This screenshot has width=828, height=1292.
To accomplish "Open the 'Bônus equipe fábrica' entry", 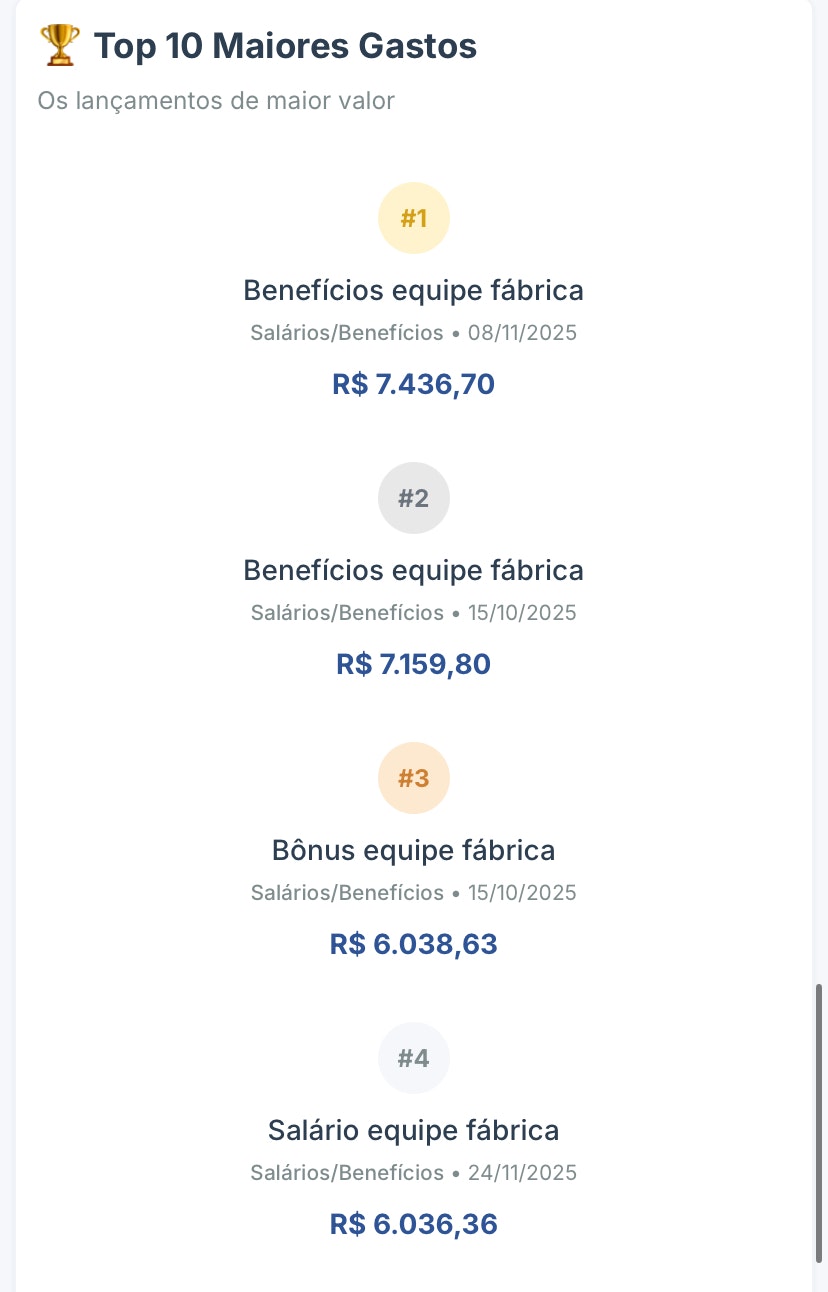I will tap(414, 851).
